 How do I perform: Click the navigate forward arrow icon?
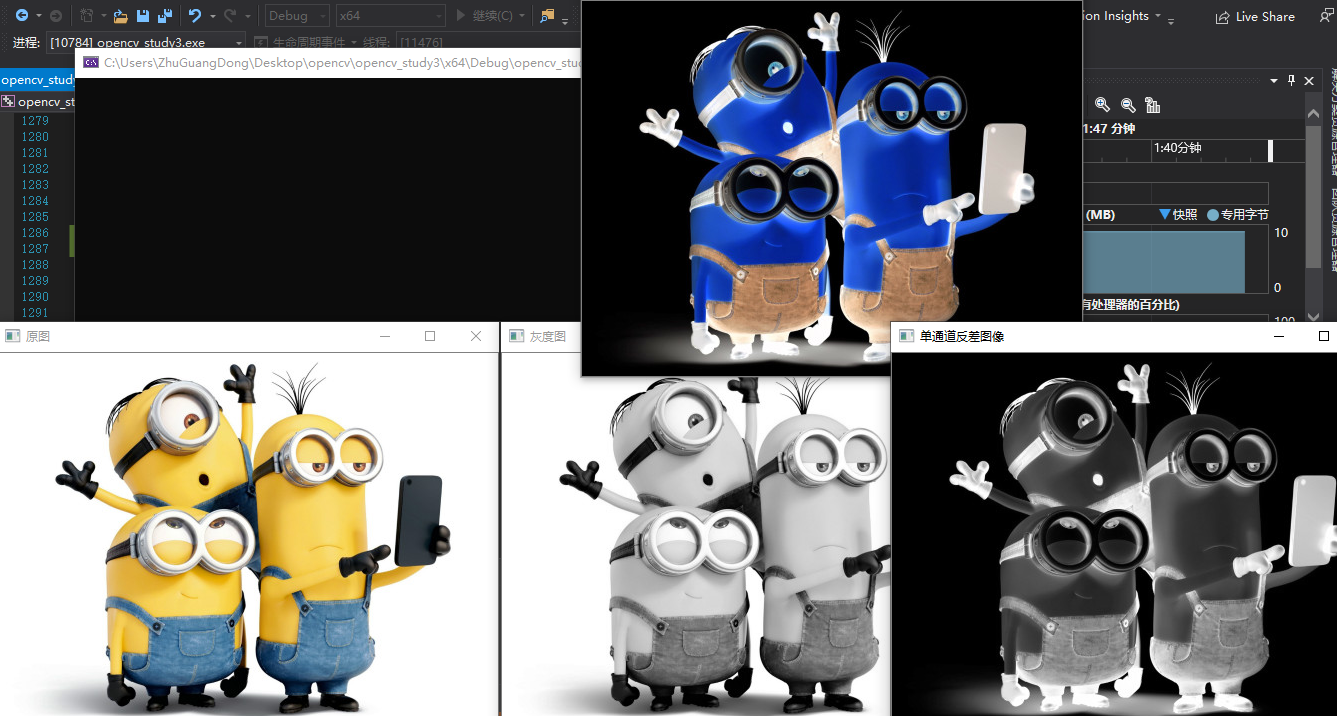point(55,16)
